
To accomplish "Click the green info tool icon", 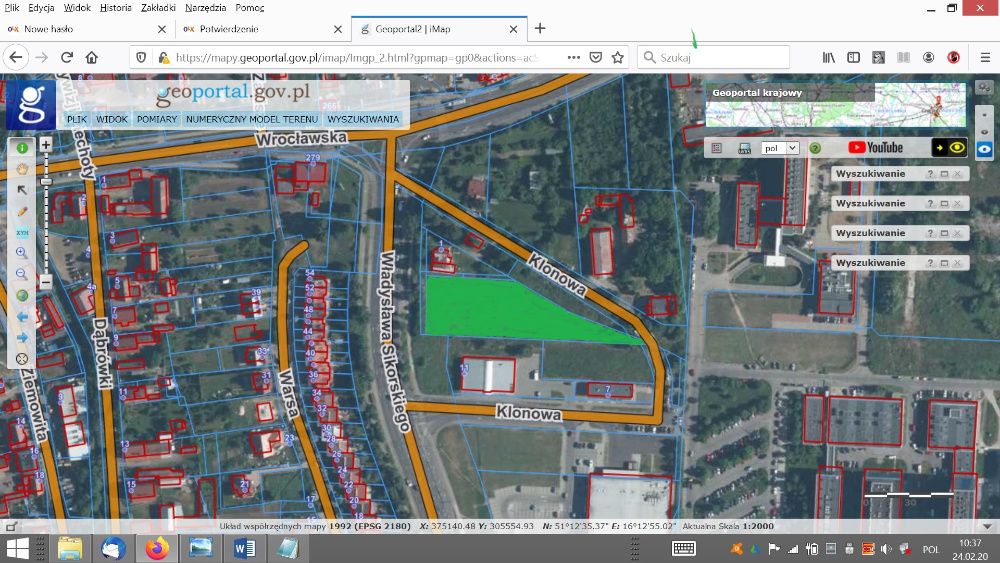I will coord(22,148).
